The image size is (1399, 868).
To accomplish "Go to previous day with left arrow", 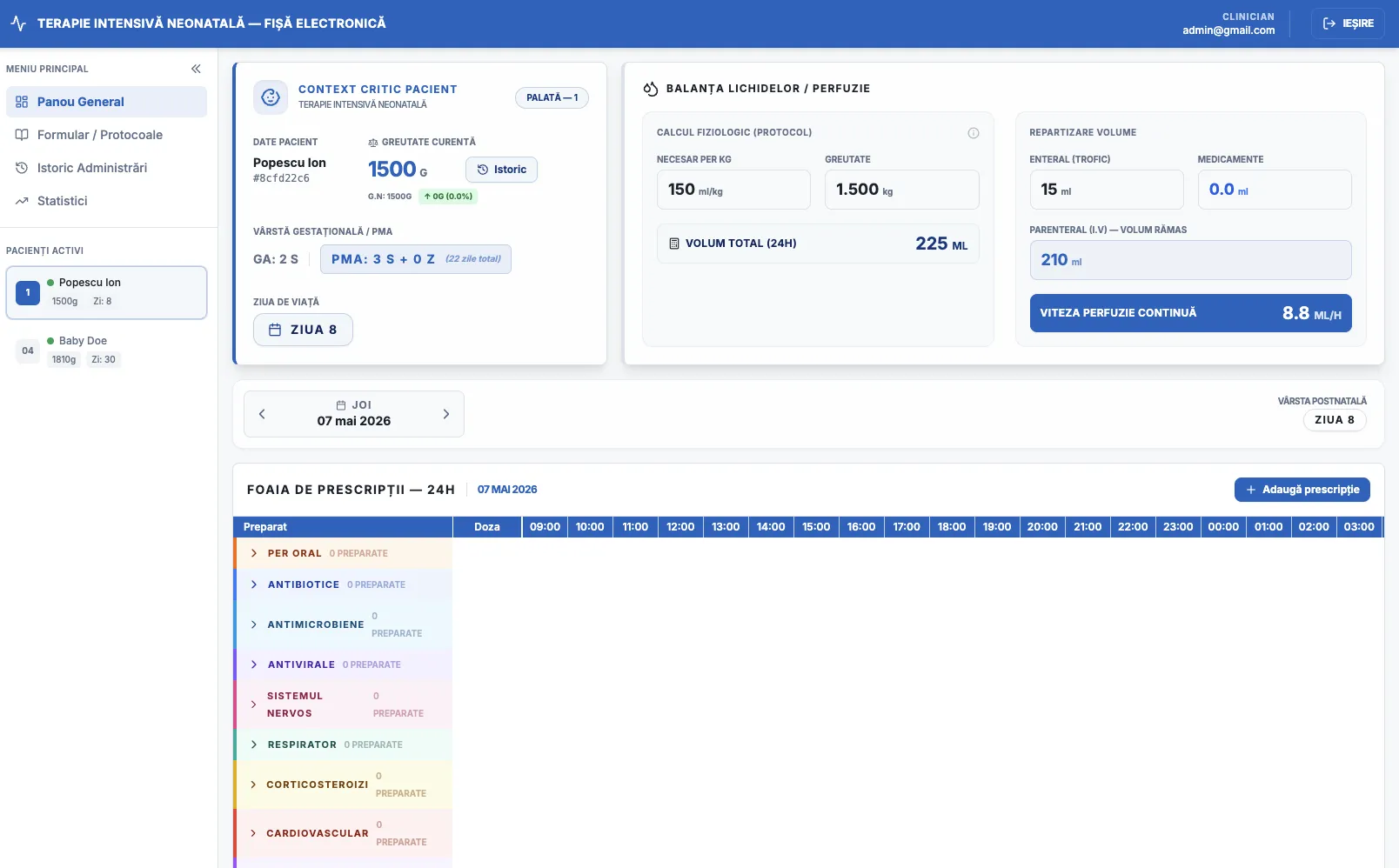I will coord(262,414).
